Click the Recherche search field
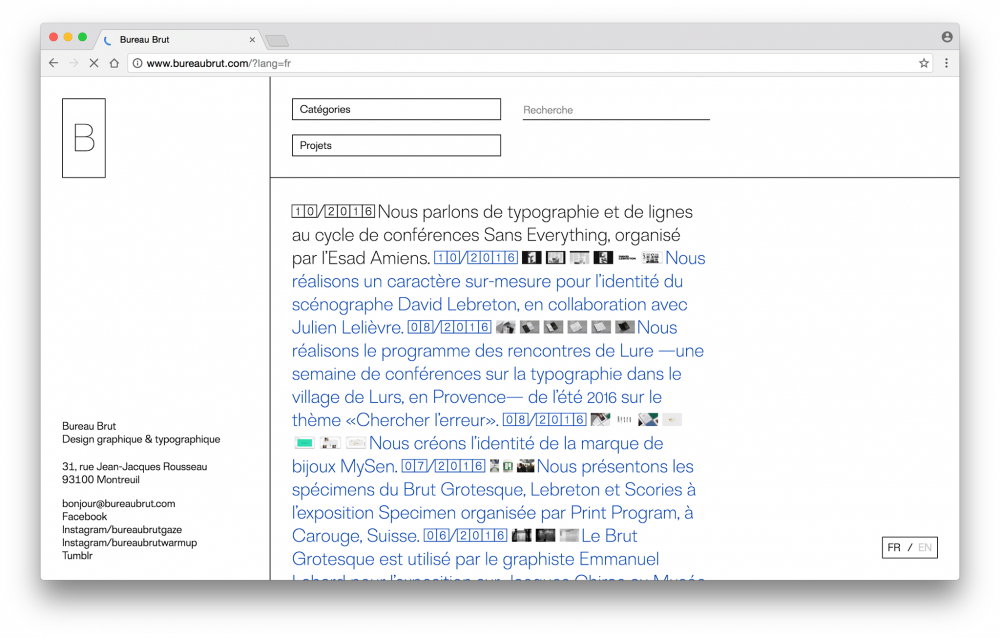 click(x=616, y=110)
